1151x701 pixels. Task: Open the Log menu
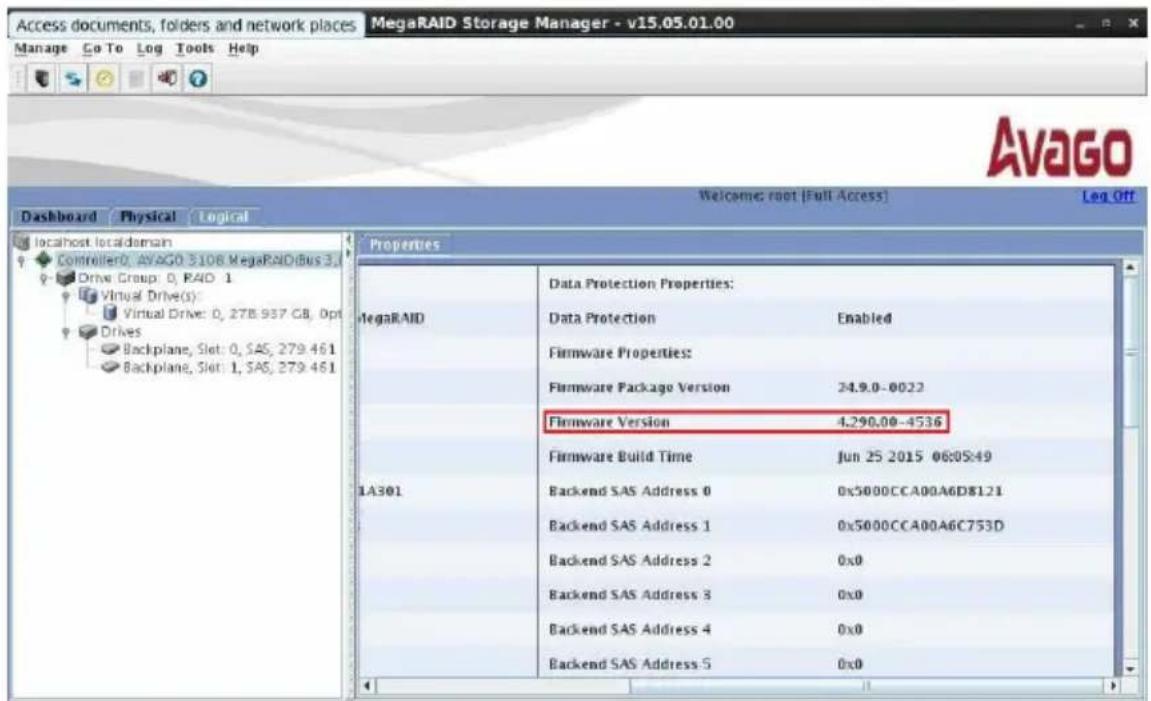click(149, 48)
